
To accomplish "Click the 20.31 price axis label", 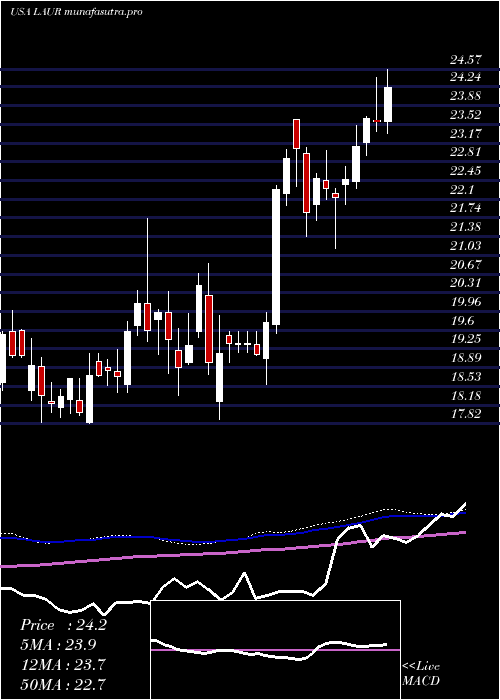I will 465,283.
